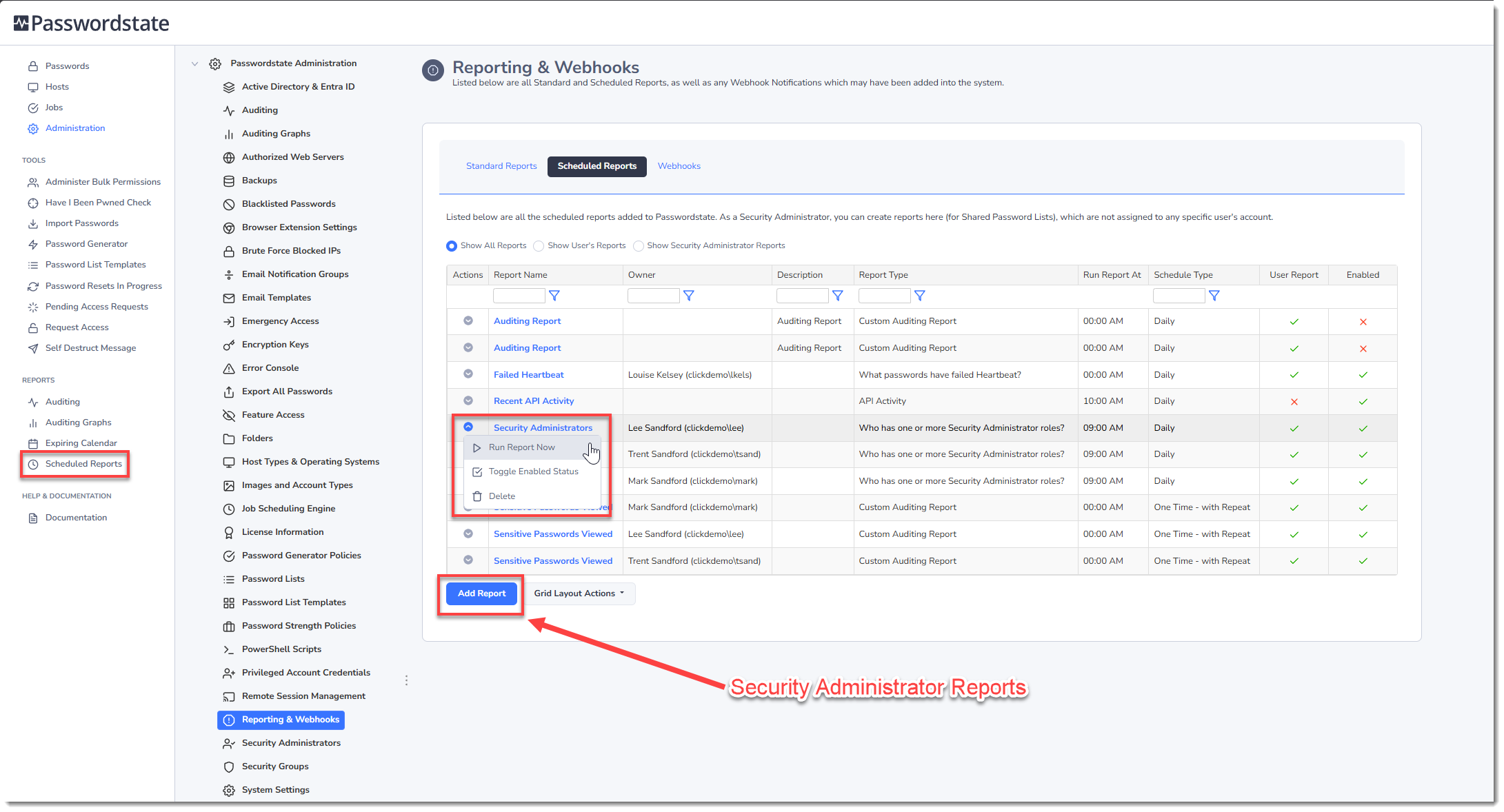This screenshot has height=812, width=1504.
Task: Click the Report Name filter text box
Action: [519, 296]
